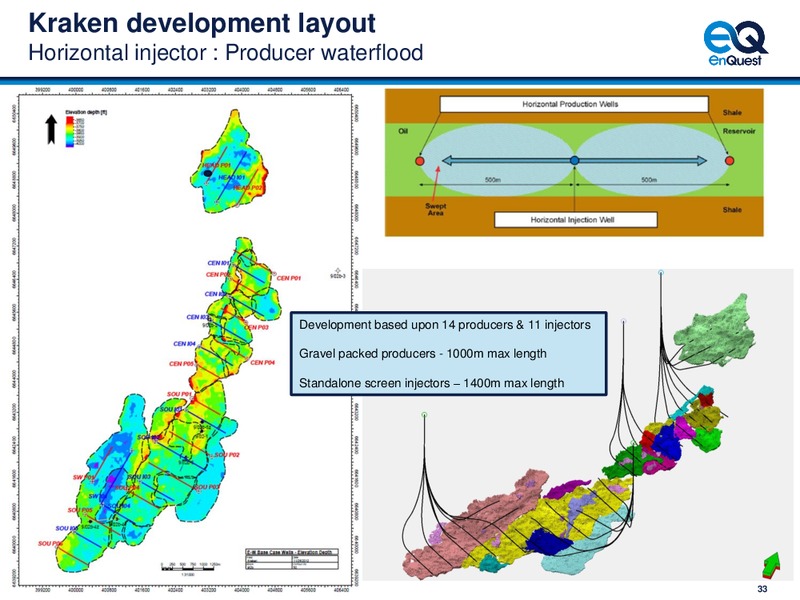
Task: Select the right red producer well circle
Action: tap(729, 161)
